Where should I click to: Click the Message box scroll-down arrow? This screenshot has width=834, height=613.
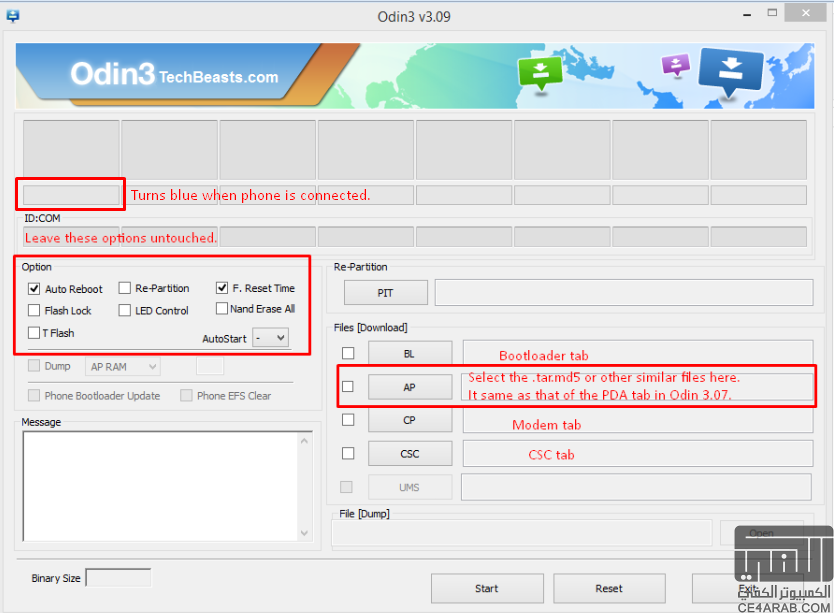304,533
